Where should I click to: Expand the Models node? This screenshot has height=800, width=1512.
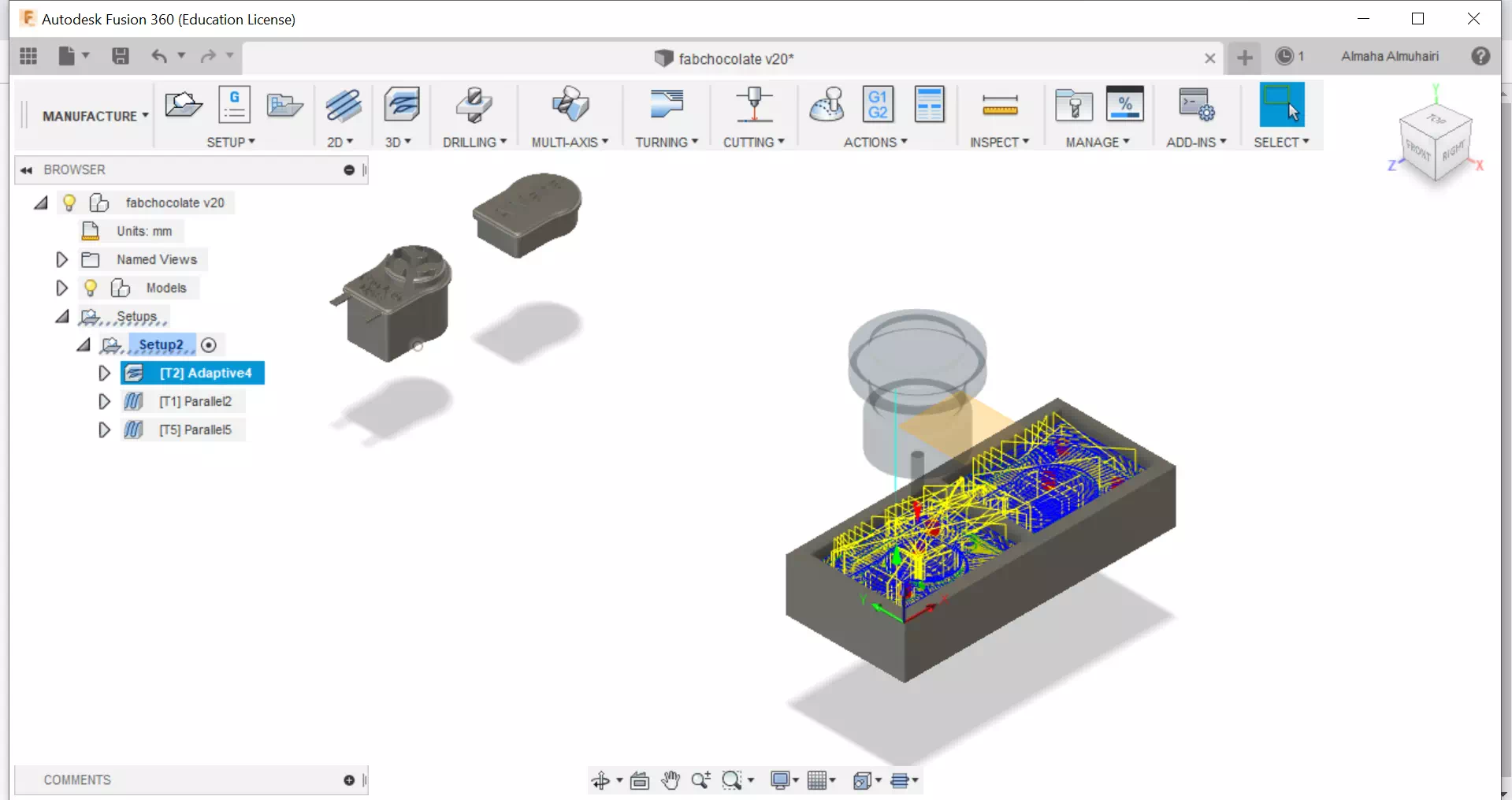point(61,288)
